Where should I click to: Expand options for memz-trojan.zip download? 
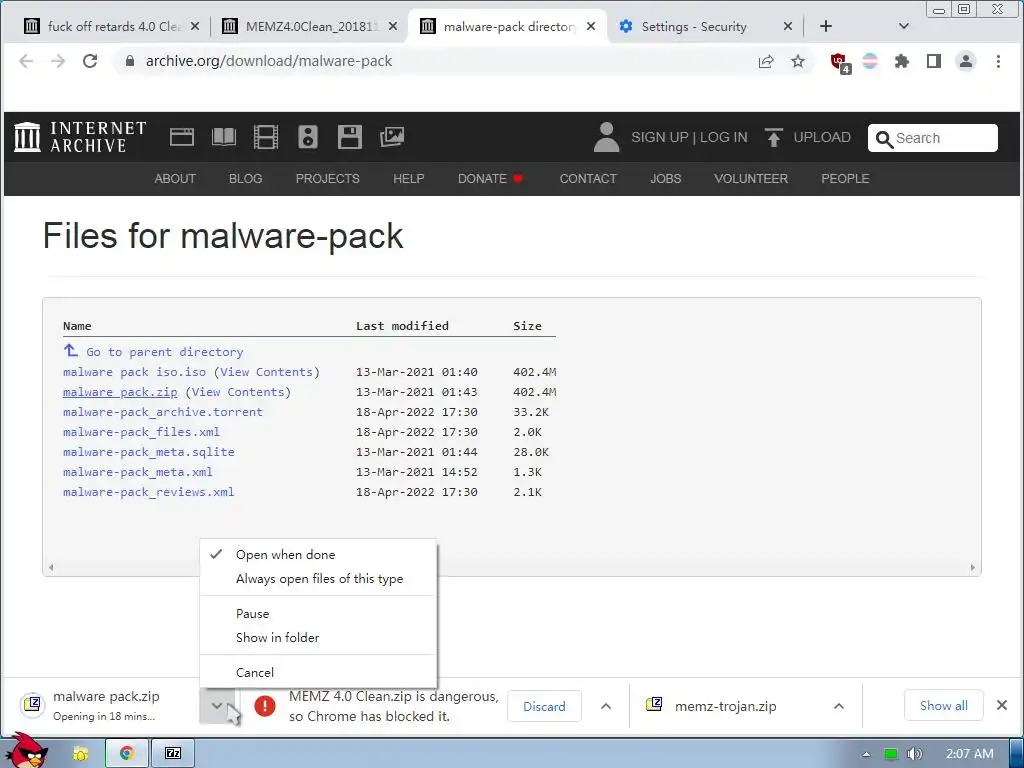click(x=839, y=706)
